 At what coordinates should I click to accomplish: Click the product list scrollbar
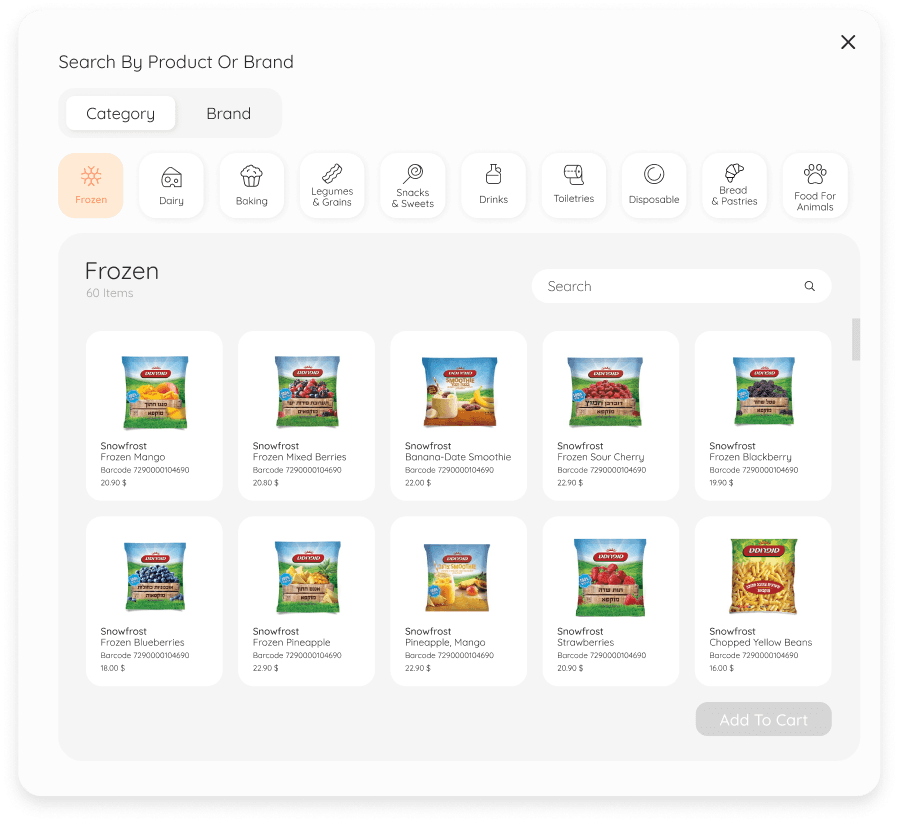(856, 339)
